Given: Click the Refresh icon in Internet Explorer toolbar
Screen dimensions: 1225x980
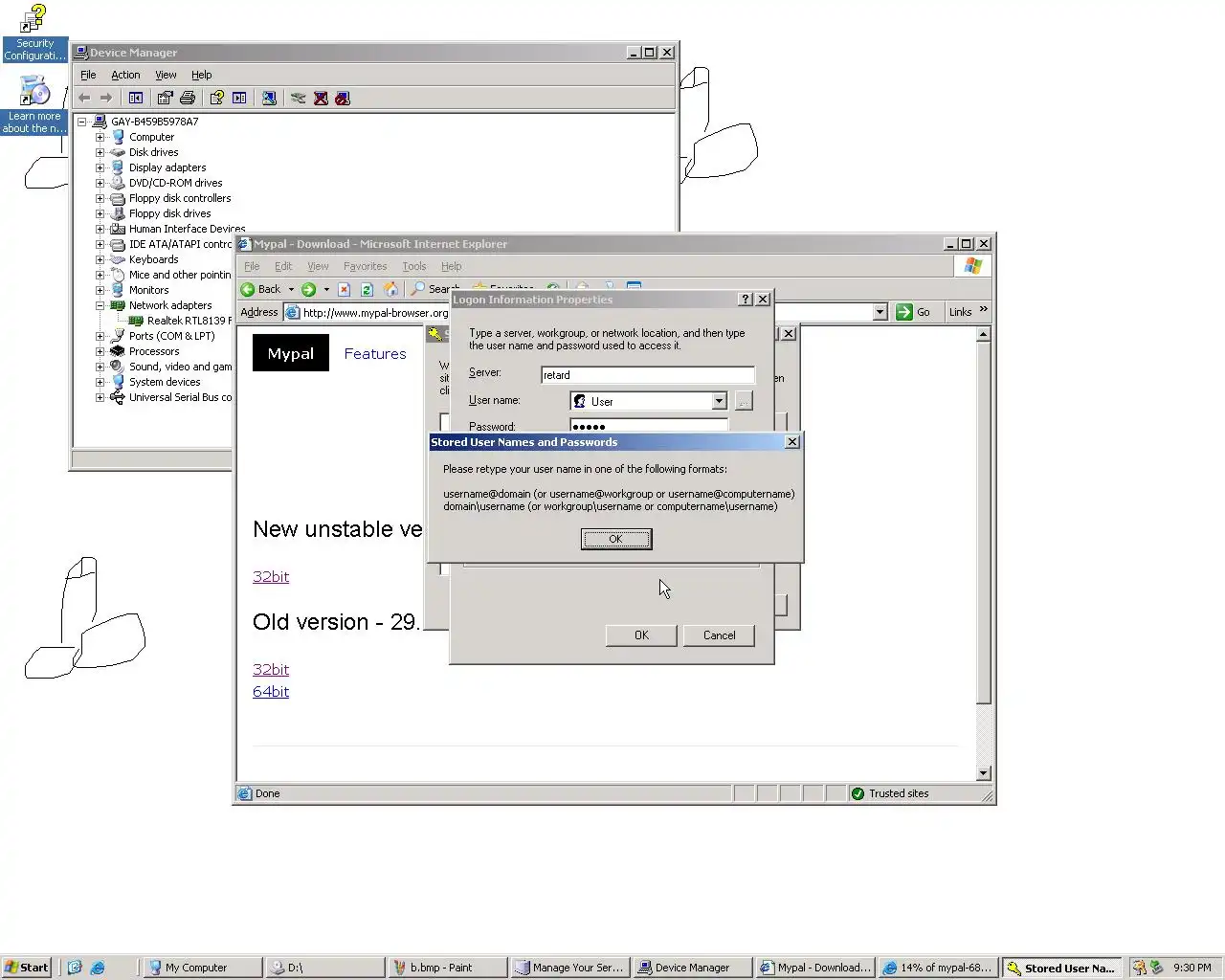Looking at the screenshot, I should click(x=367, y=289).
